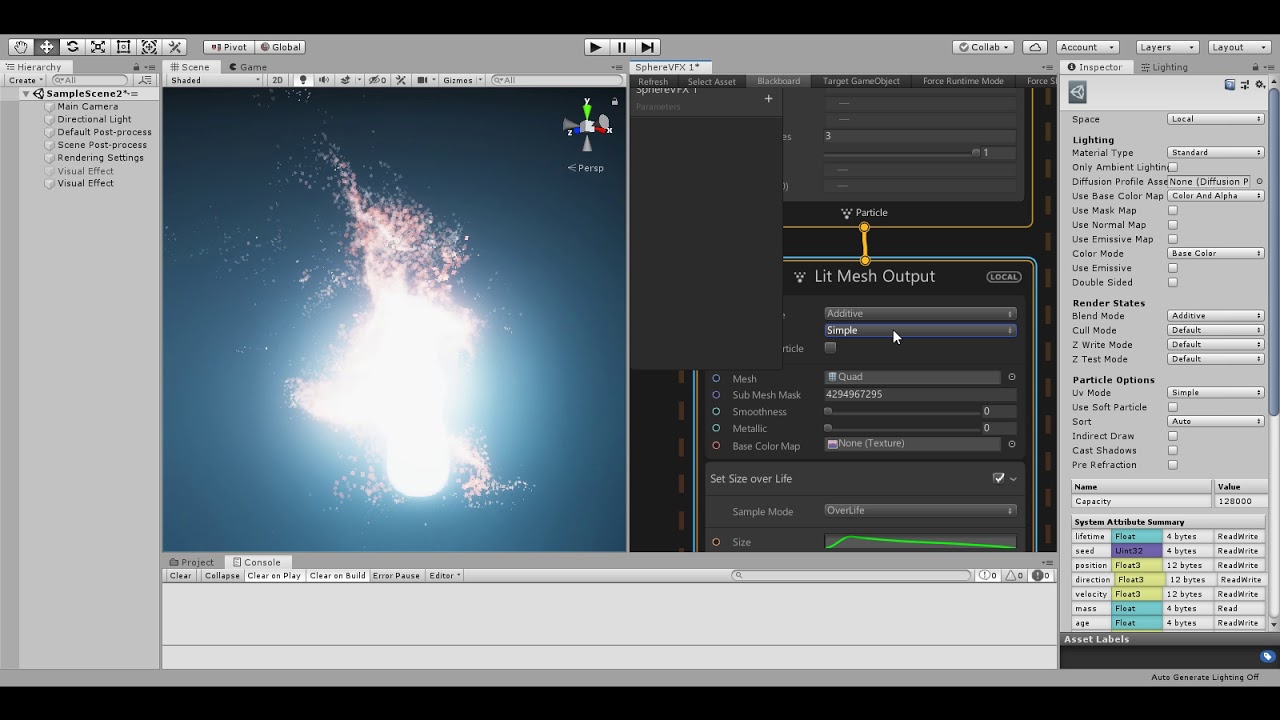
Task: Select Main Camera in Hierarchy
Action: pos(87,106)
